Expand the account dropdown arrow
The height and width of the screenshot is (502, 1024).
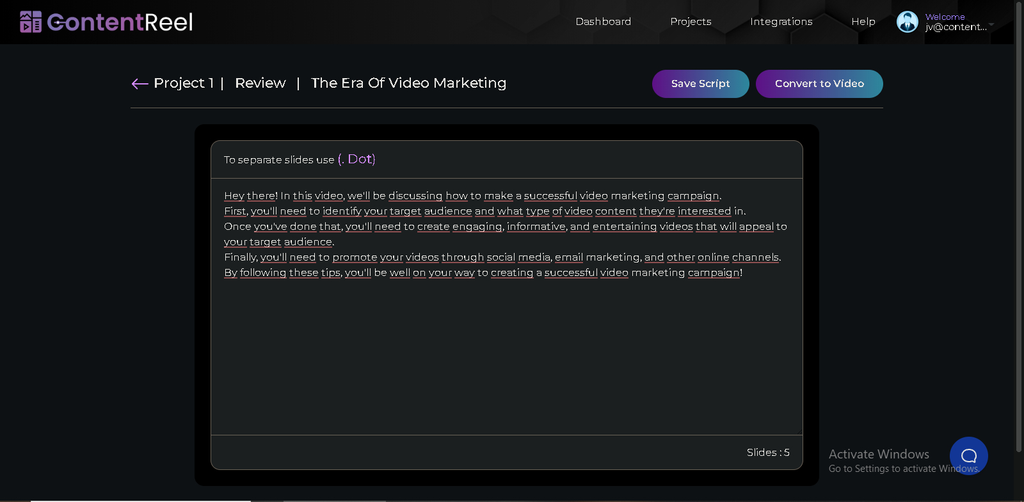click(991, 25)
